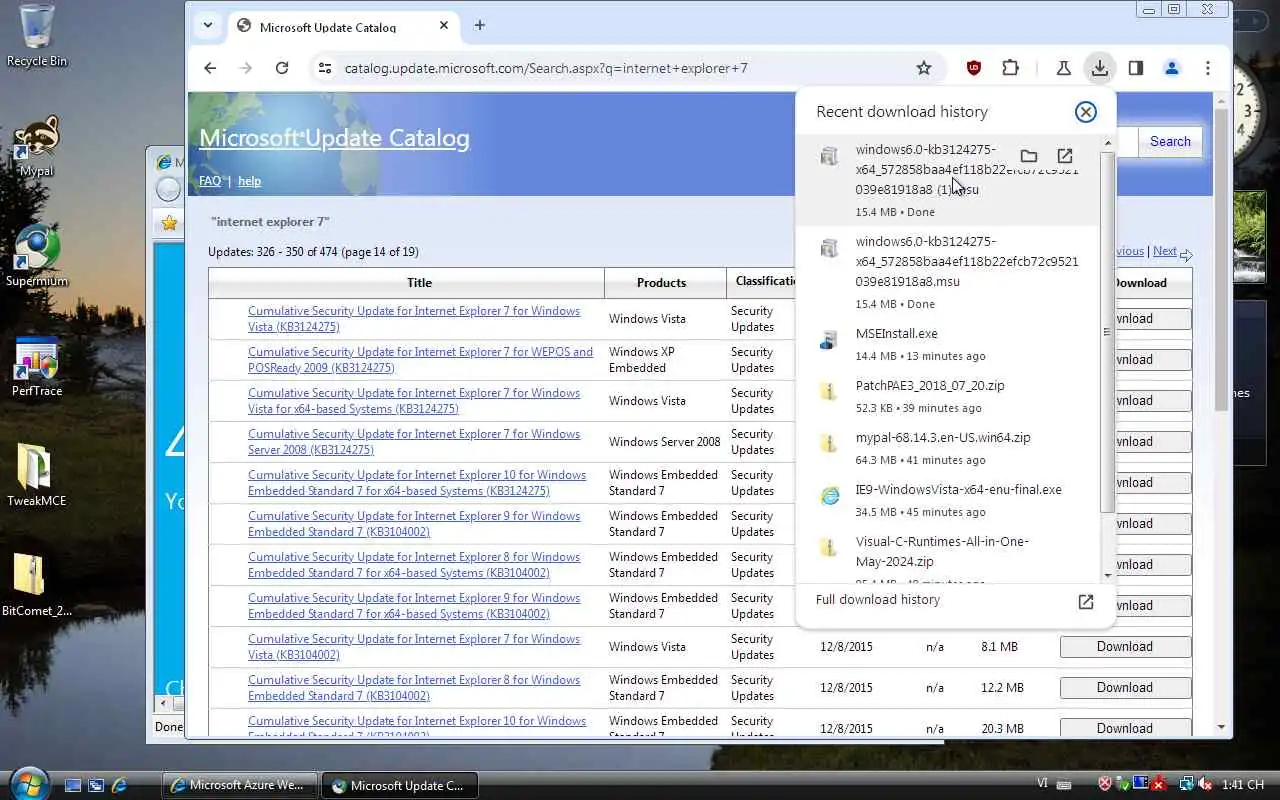Click the system clock 1:41 CH
The width and height of the screenshot is (1280, 800).
point(1244,785)
